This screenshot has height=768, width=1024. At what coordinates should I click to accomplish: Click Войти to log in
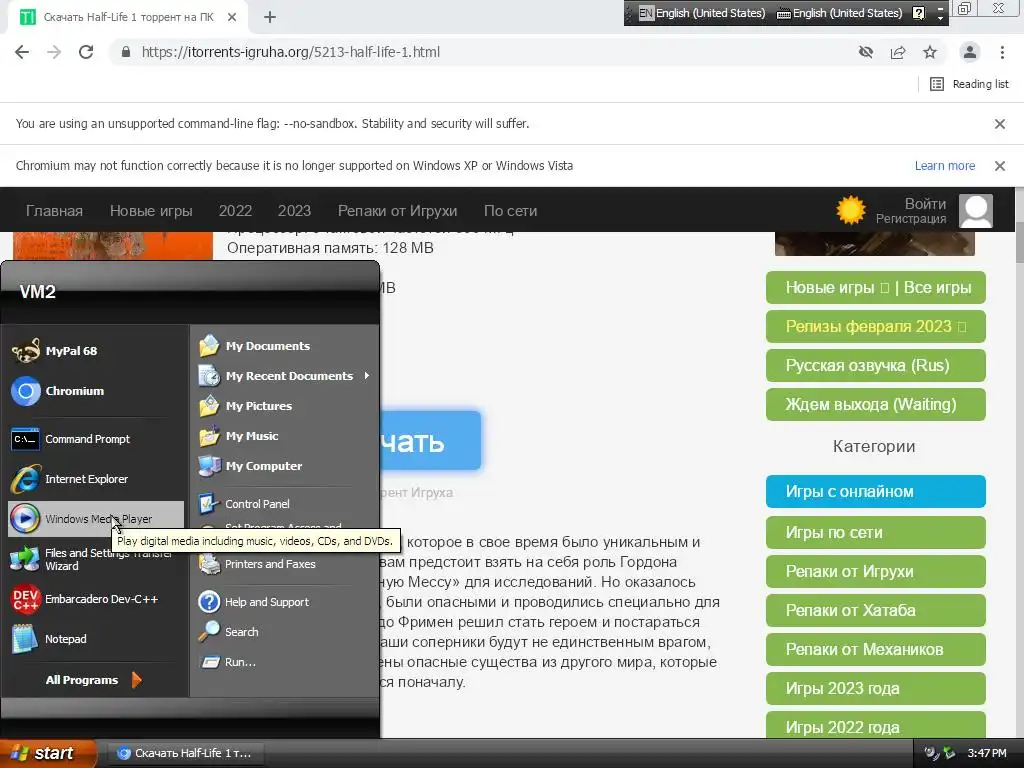[x=925, y=203]
